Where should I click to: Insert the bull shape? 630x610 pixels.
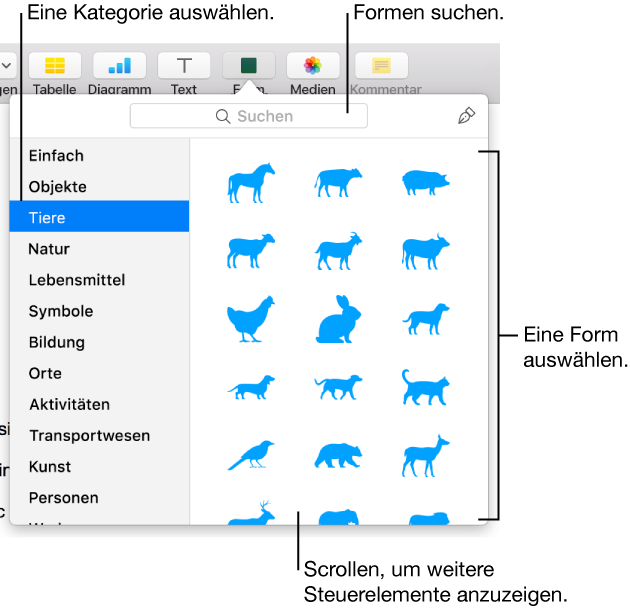[x=426, y=251]
